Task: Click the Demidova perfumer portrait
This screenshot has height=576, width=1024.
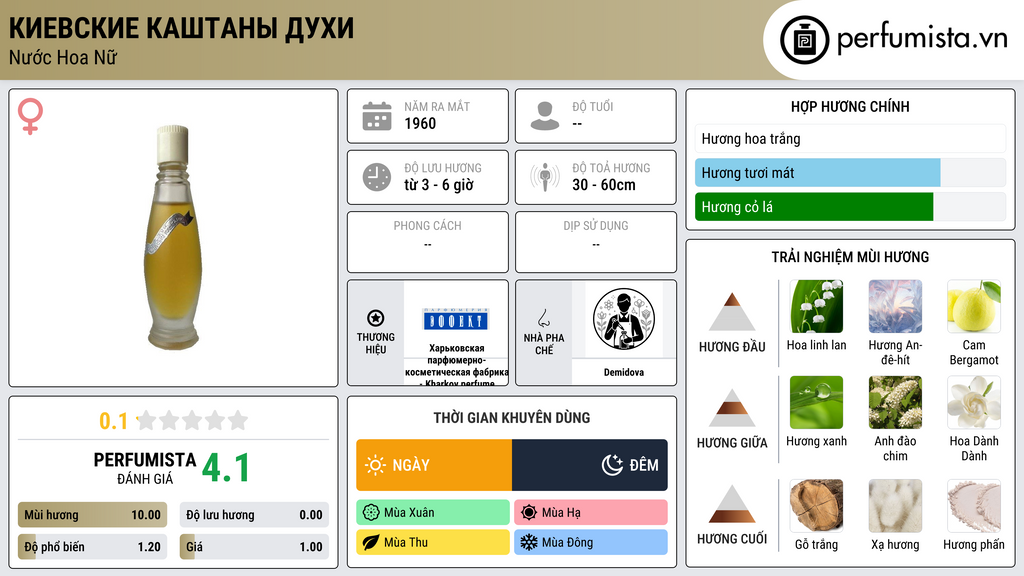Action: click(624, 320)
